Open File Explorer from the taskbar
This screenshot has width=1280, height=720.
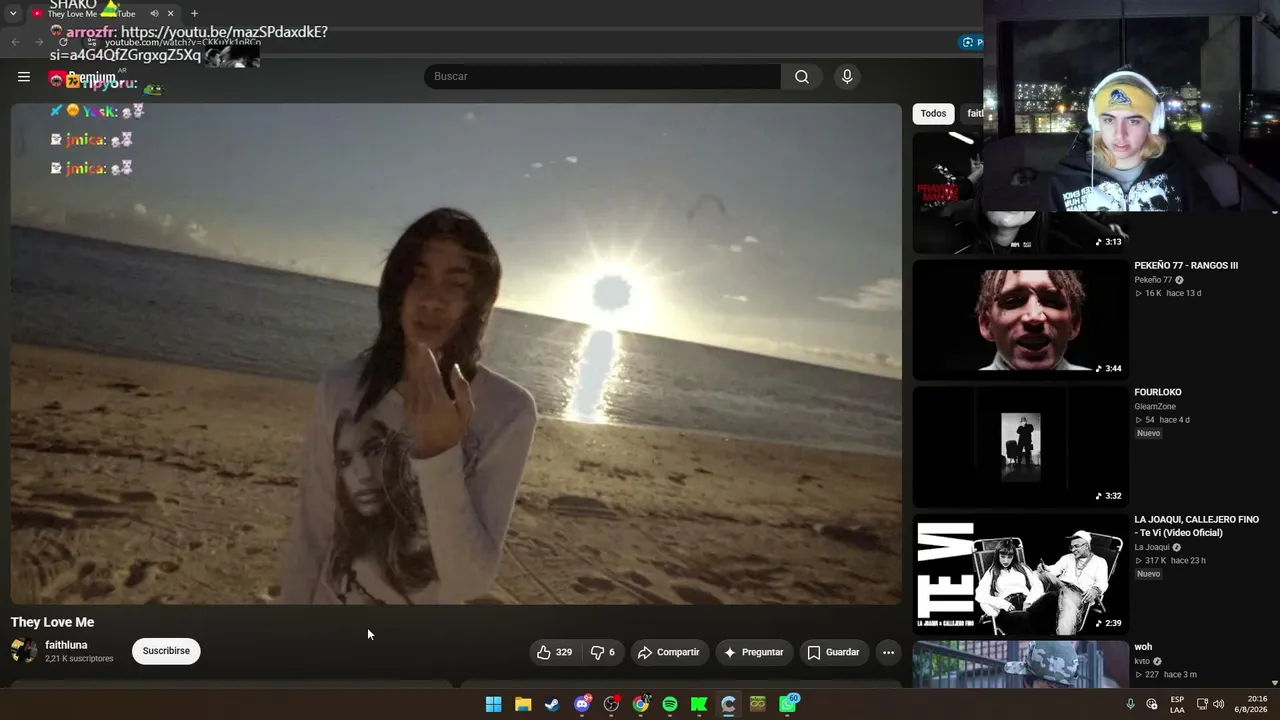[x=523, y=704]
